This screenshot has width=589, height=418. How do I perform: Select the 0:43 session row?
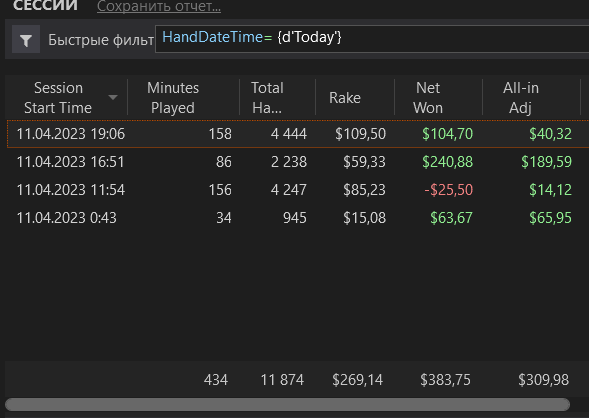298,218
